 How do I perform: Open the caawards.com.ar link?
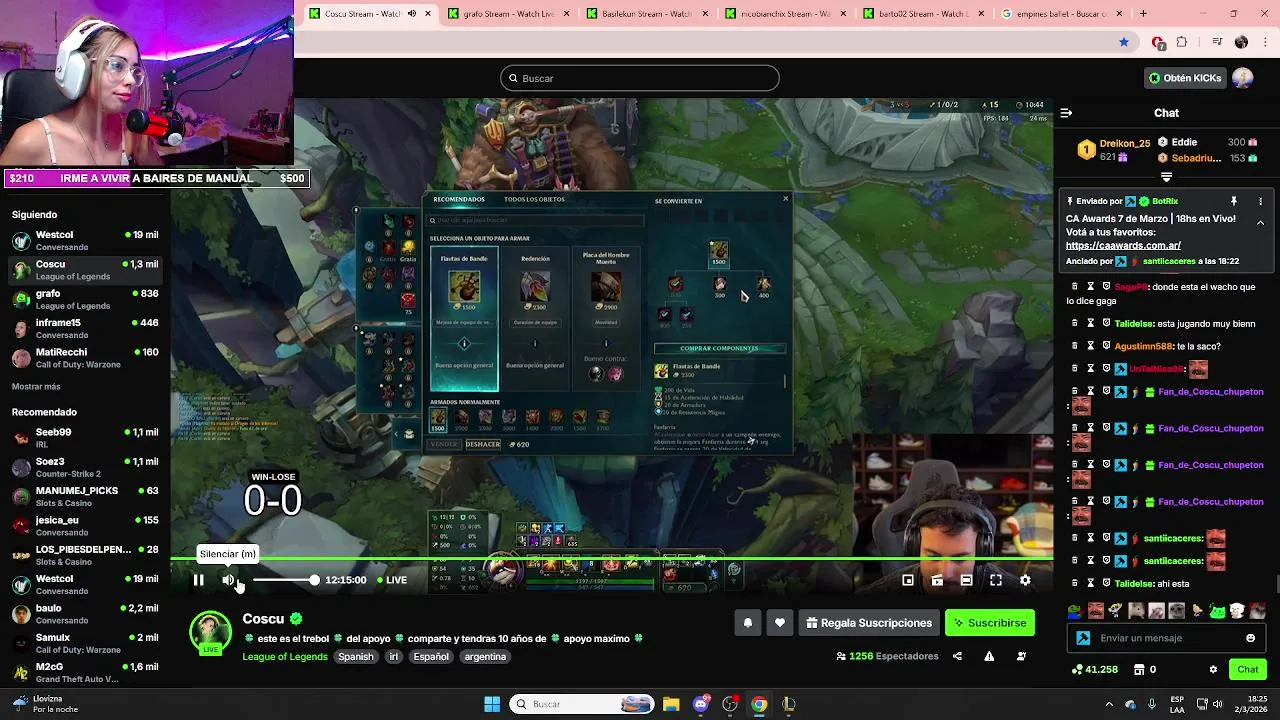pyautogui.click(x=1123, y=246)
